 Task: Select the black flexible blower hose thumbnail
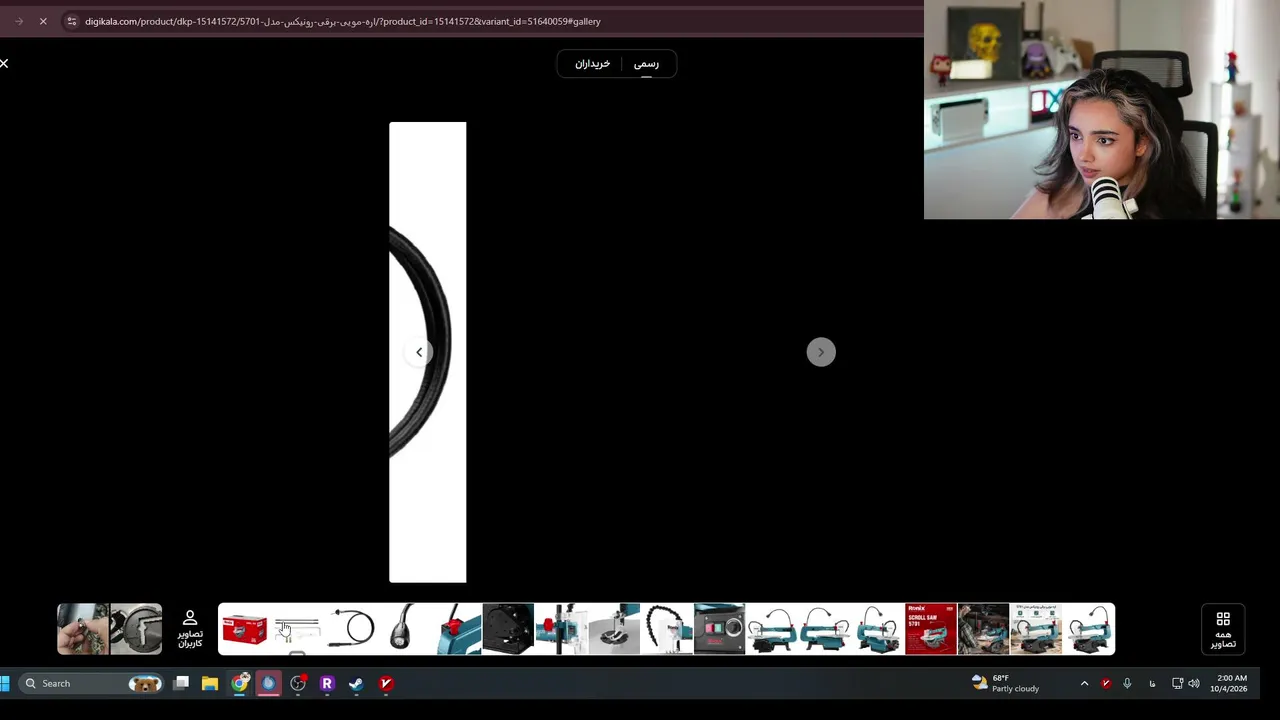point(667,629)
